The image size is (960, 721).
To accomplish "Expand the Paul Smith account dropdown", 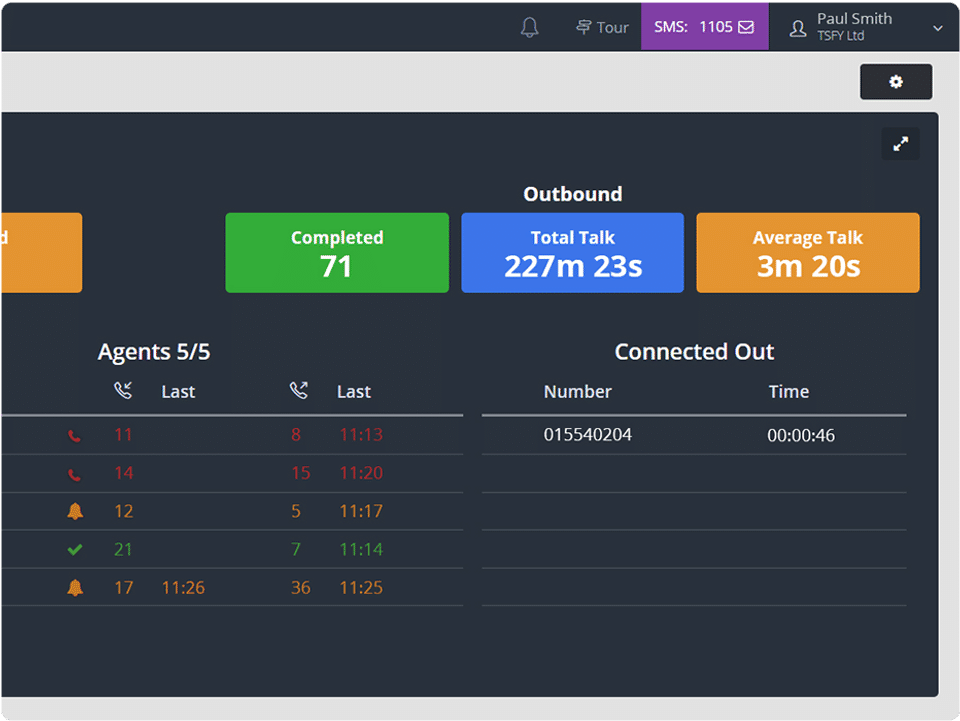I will pos(937,28).
